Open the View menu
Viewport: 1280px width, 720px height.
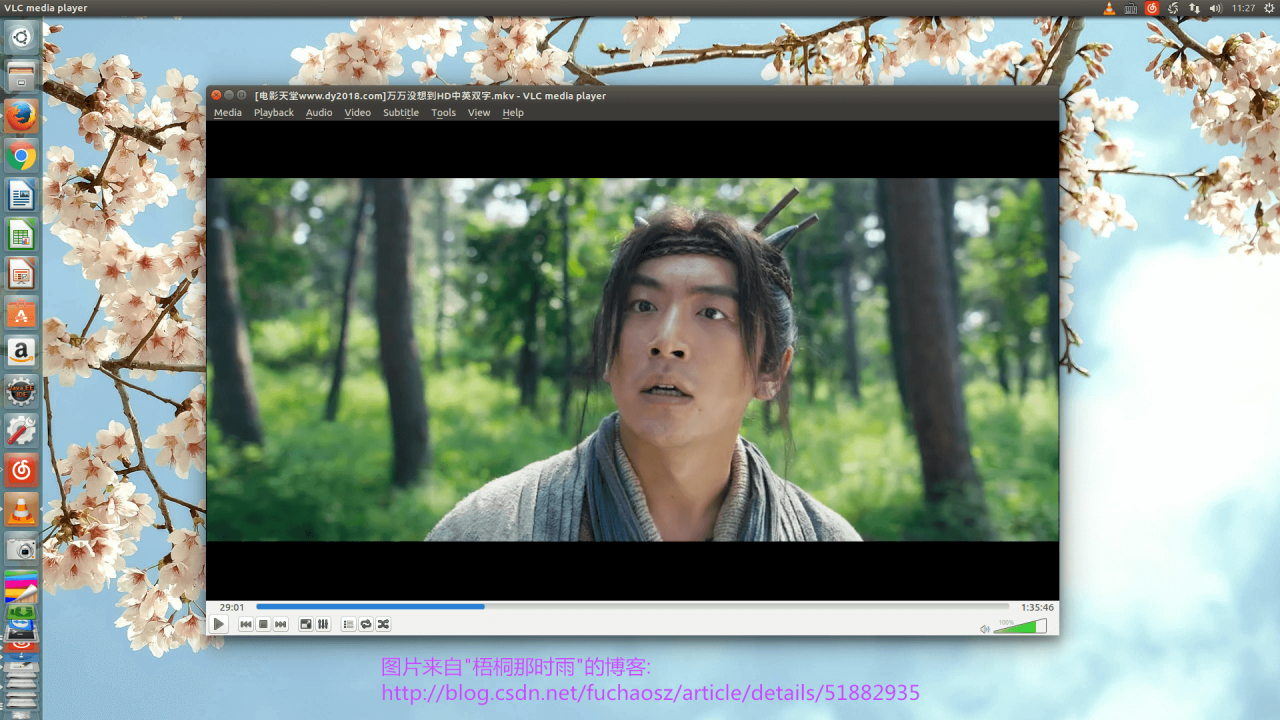[x=479, y=113]
